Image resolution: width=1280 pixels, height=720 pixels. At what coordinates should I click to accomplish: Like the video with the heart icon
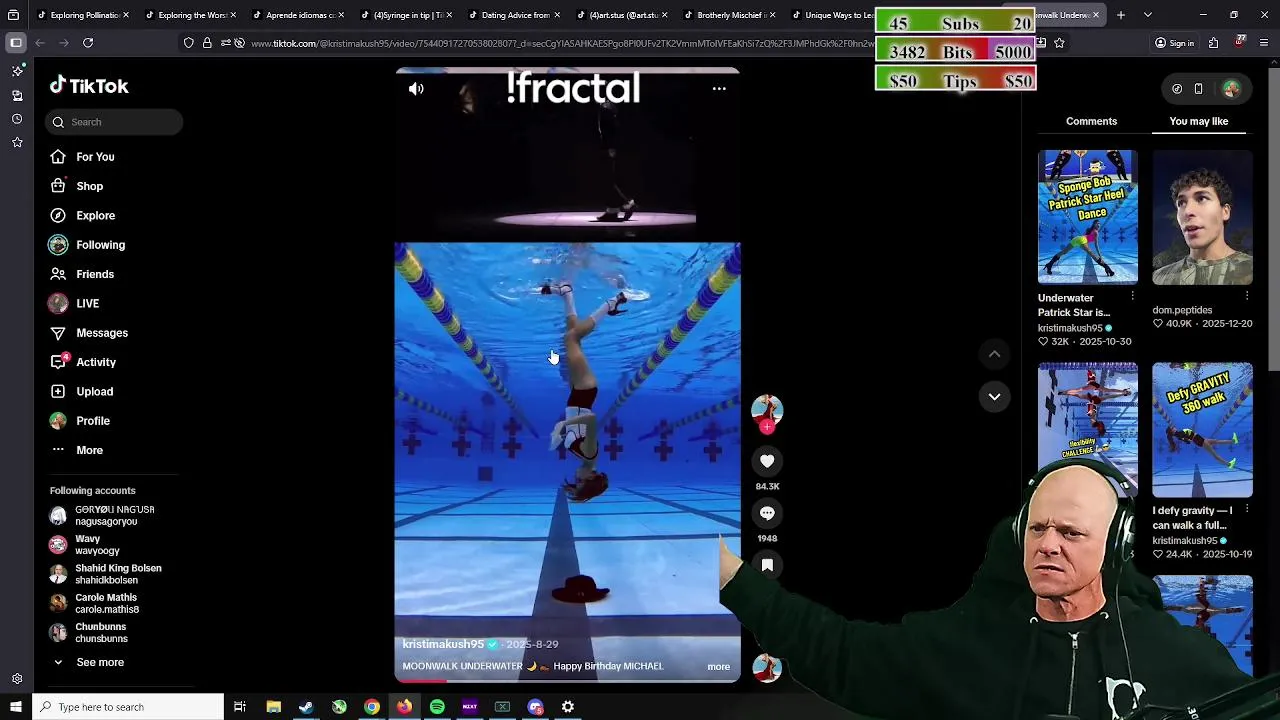767,461
